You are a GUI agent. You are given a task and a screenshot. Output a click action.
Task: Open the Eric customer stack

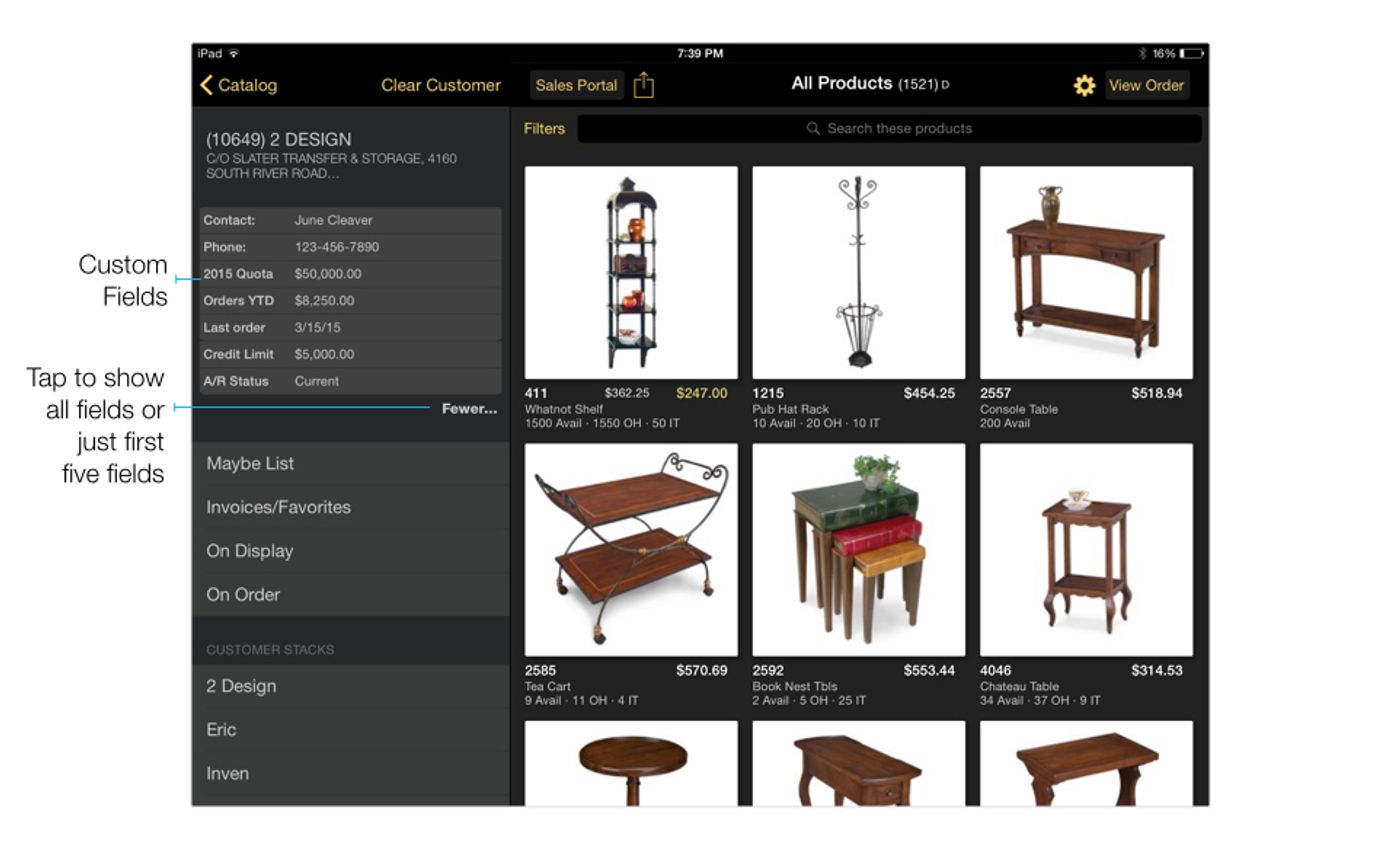(x=351, y=730)
